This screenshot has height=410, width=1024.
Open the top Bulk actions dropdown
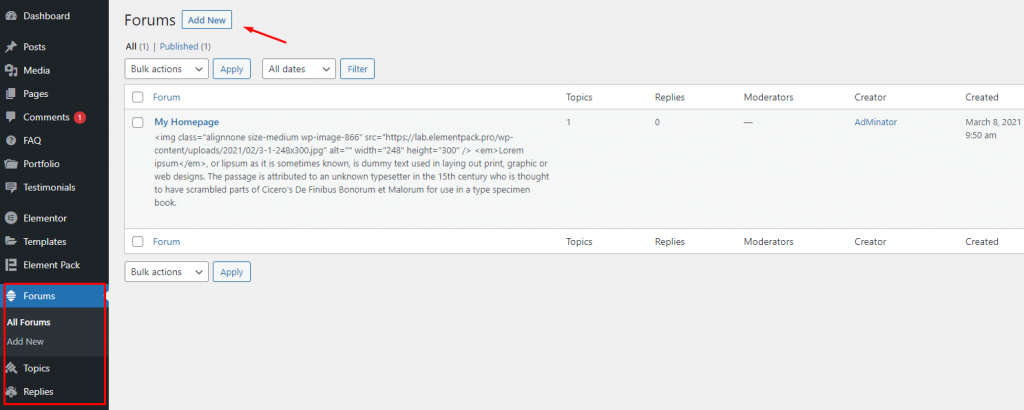(x=167, y=69)
